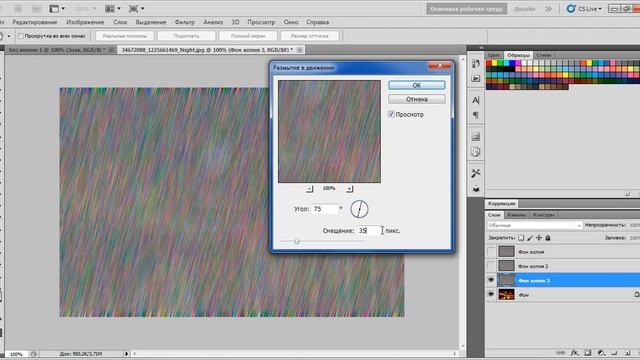640x360 pixels.
Task: Show the Фон копия layer visibility
Action: click(x=491, y=252)
